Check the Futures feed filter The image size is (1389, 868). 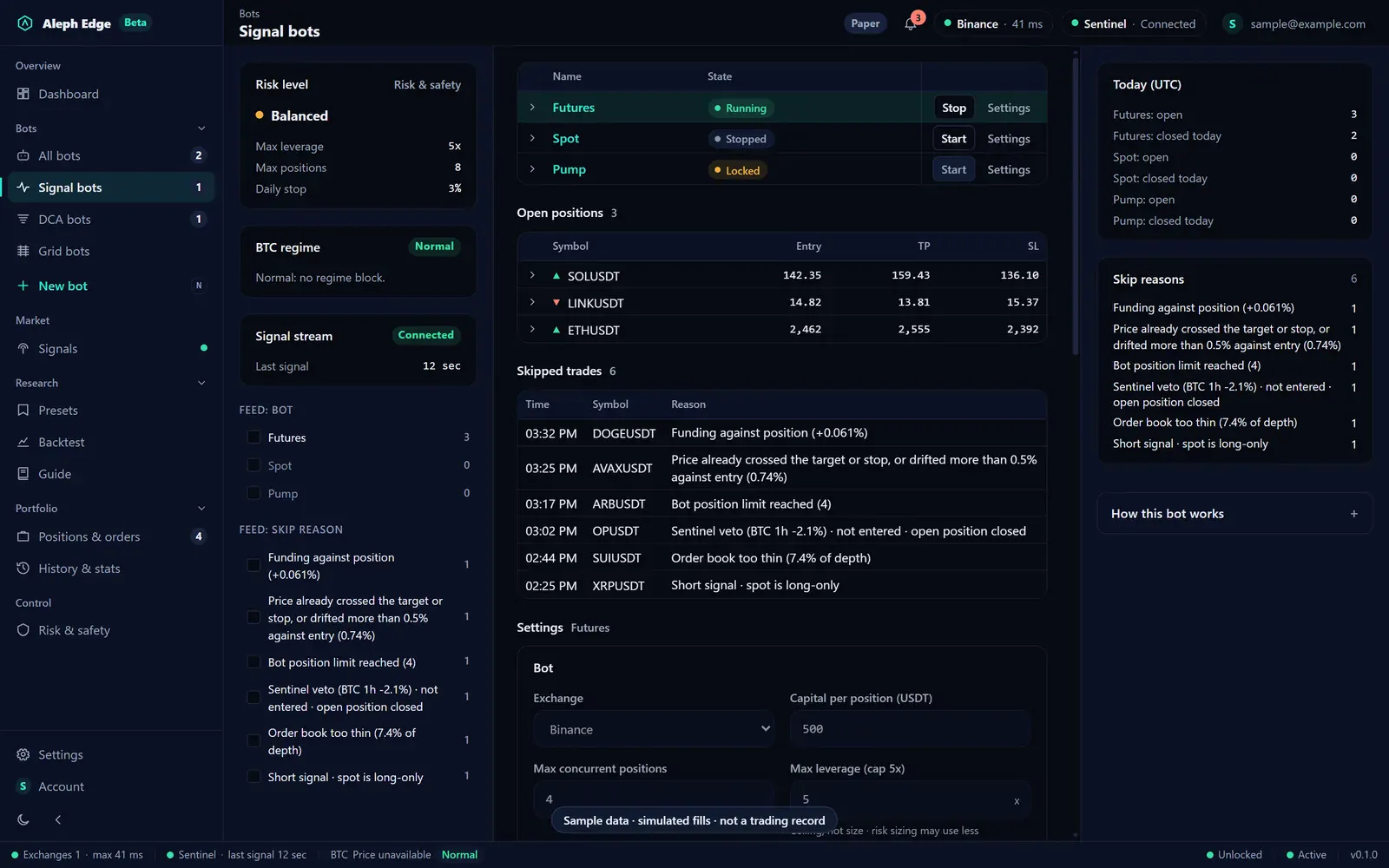(x=253, y=437)
